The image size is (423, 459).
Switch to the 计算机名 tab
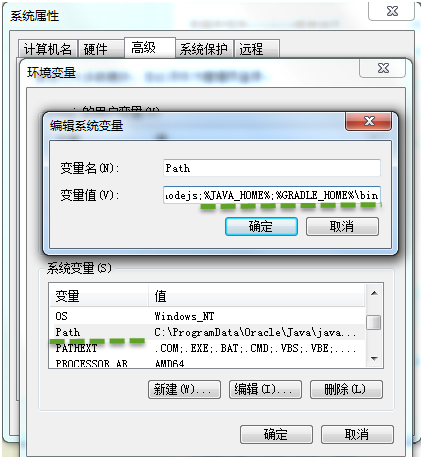48,49
